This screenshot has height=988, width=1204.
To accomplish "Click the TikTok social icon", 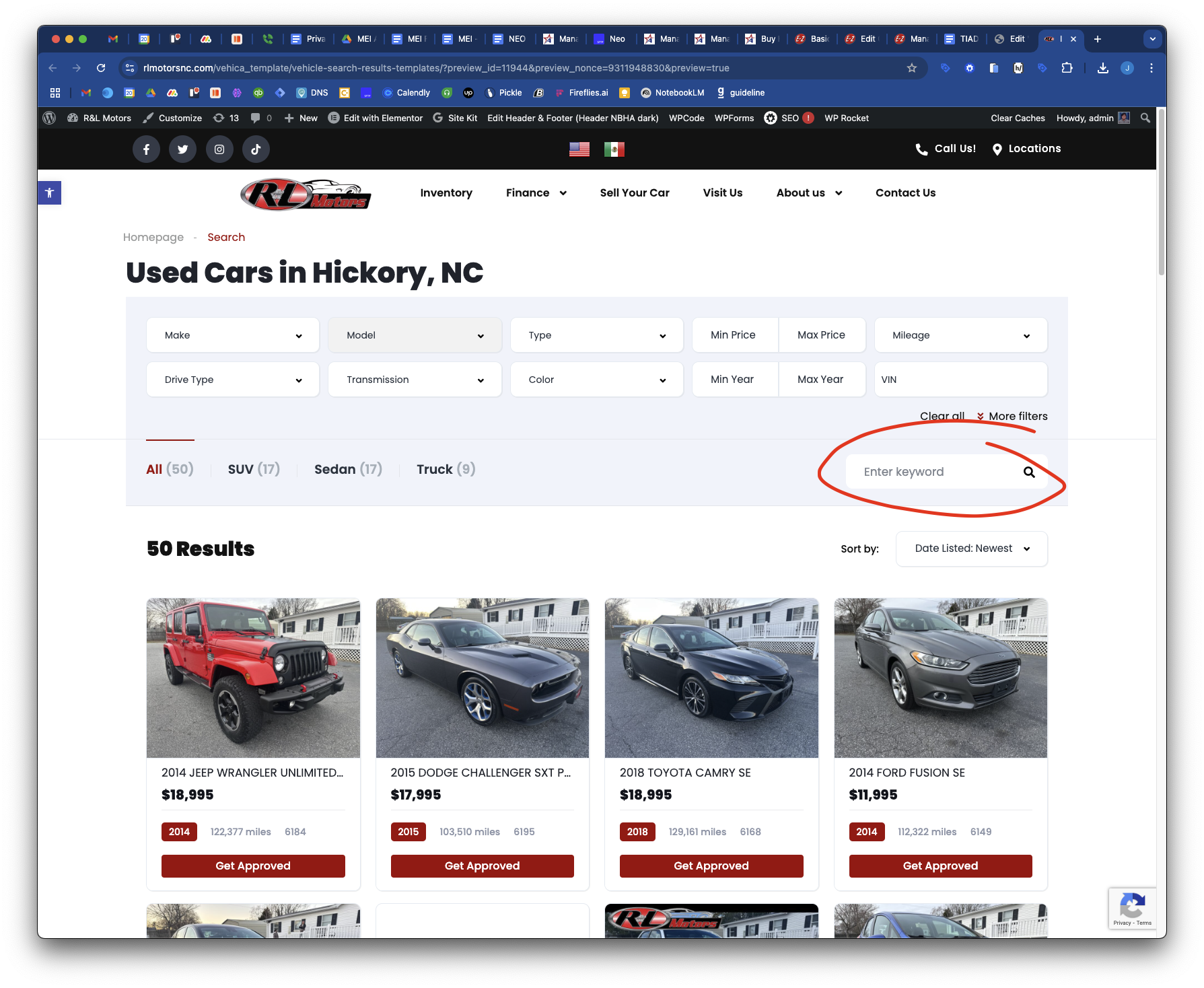I will click(256, 149).
